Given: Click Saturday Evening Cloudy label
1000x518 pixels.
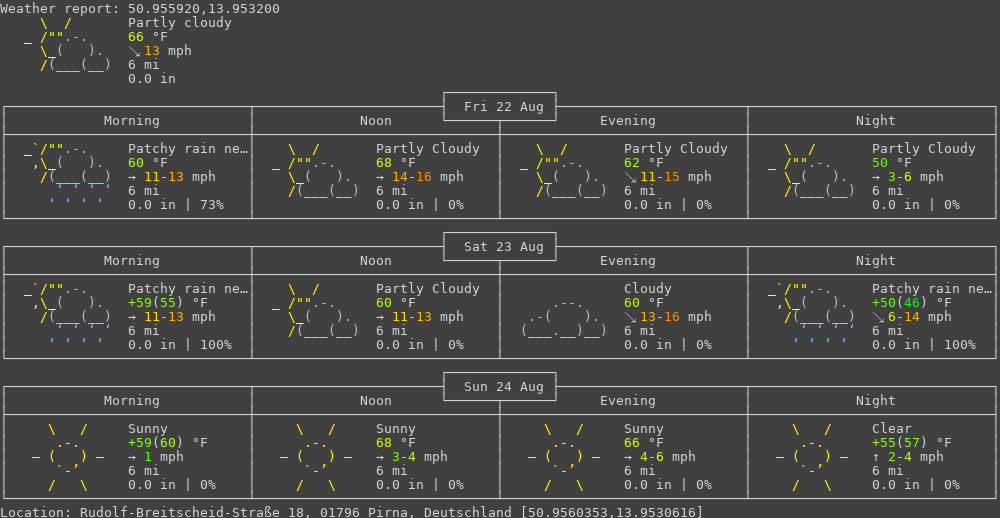Looking at the screenshot, I should pyautogui.click(x=647, y=288).
